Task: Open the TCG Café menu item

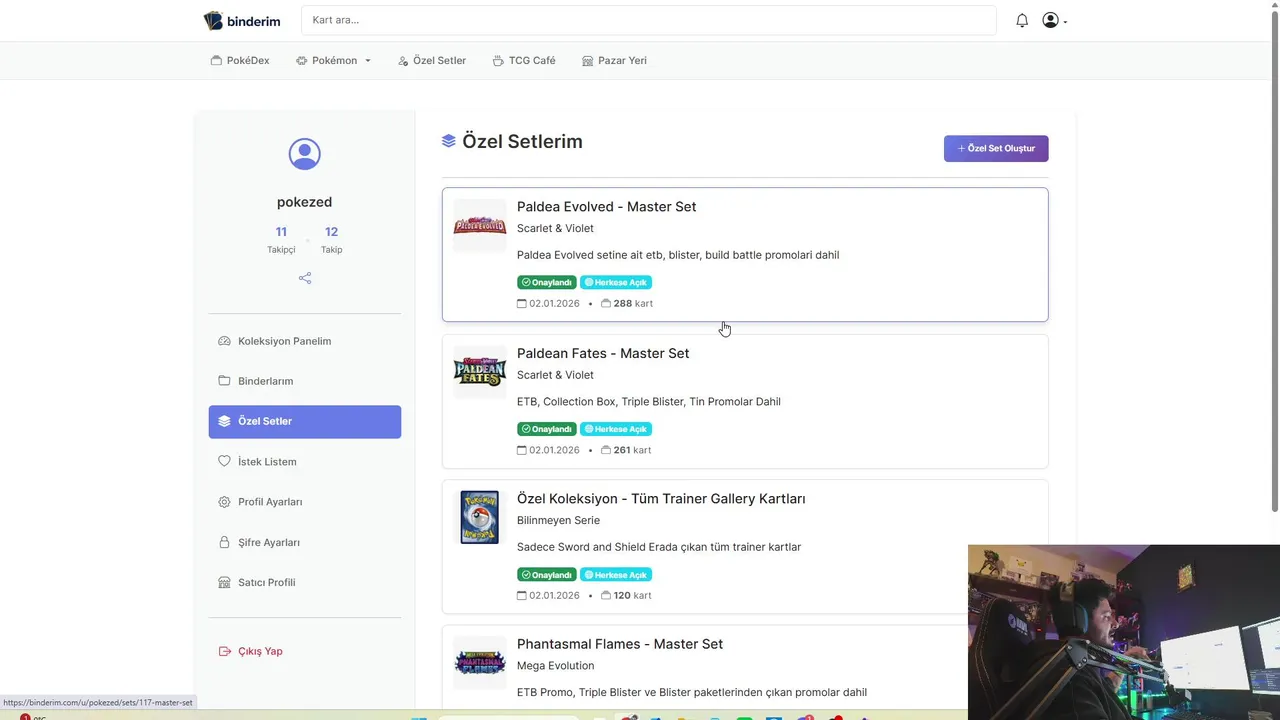Action: point(524,60)
